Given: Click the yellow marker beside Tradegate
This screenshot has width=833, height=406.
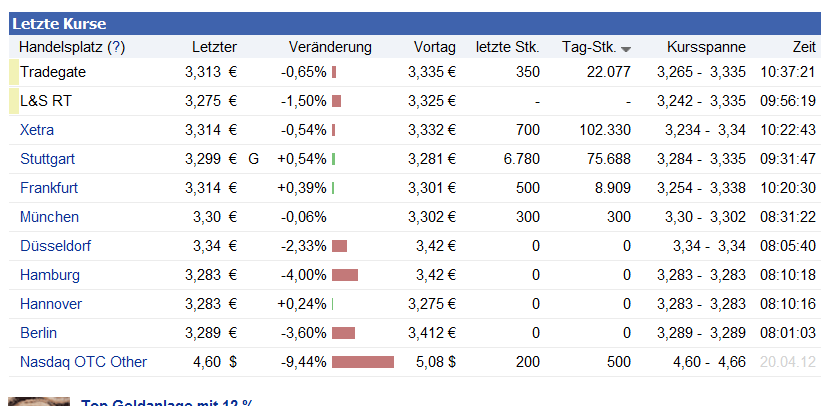Looking at the screenshot, I should (13, 72).
